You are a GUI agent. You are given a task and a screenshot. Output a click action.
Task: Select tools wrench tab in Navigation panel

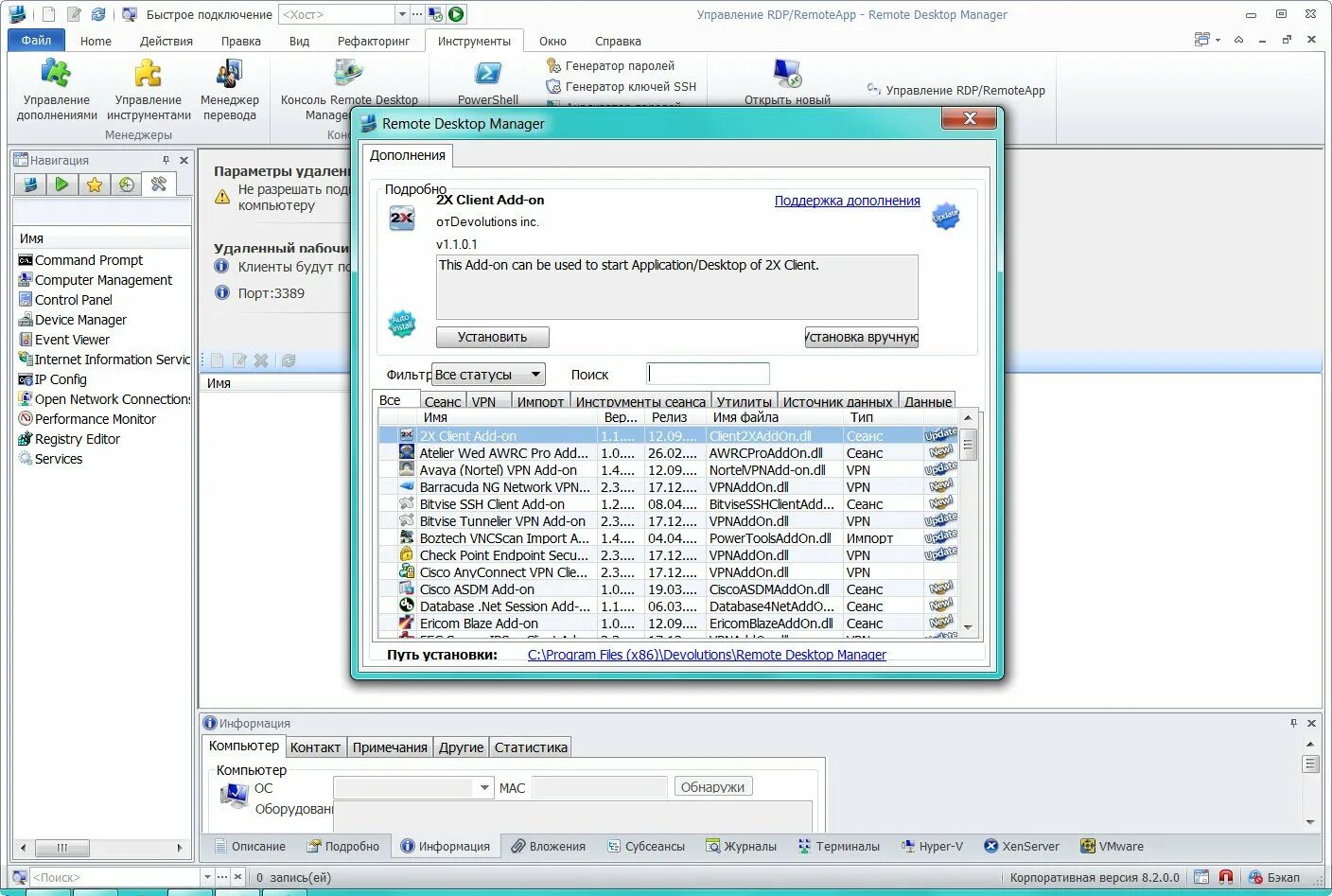(159, 184)
